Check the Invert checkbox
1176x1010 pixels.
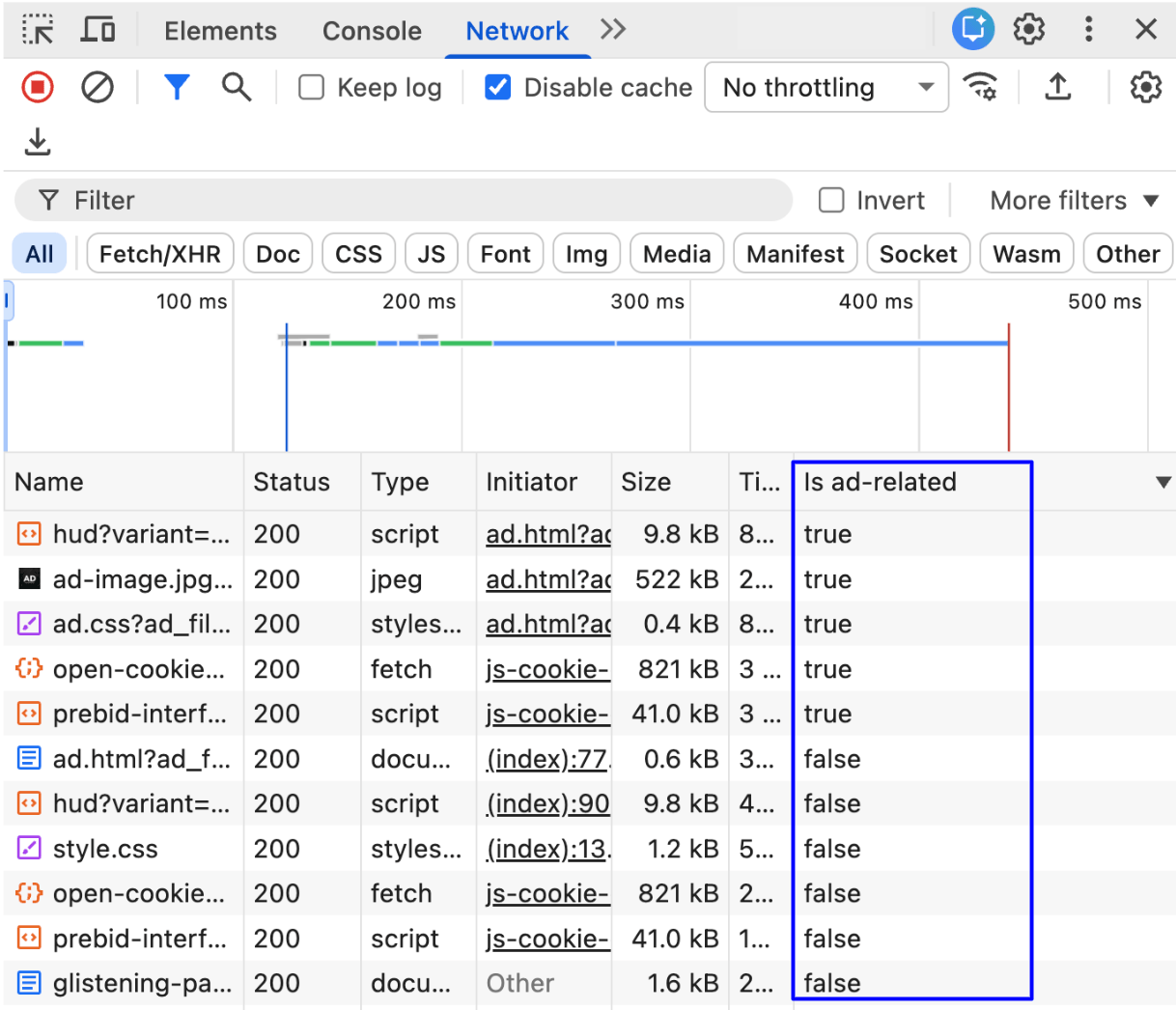pyautogui.click(x=831, y=200)
